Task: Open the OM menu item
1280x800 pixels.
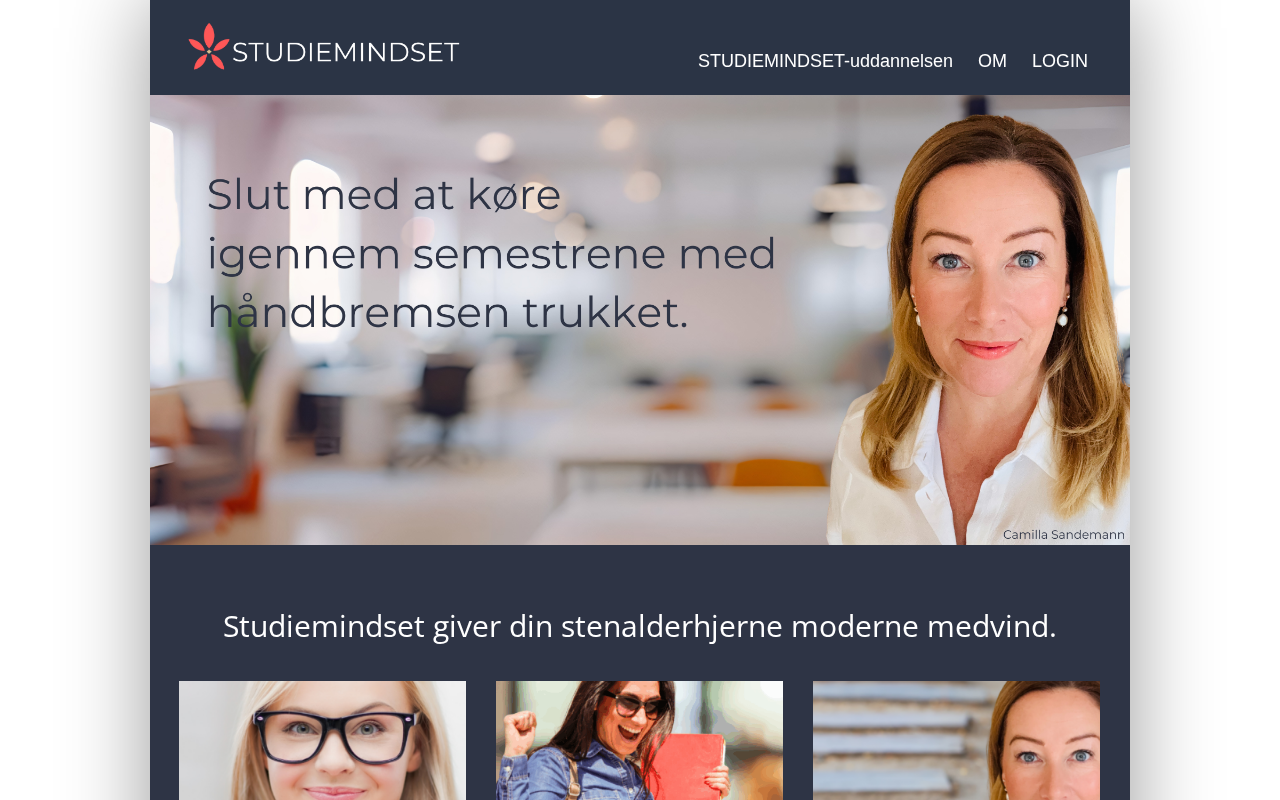Action: [x=992, y=61]
